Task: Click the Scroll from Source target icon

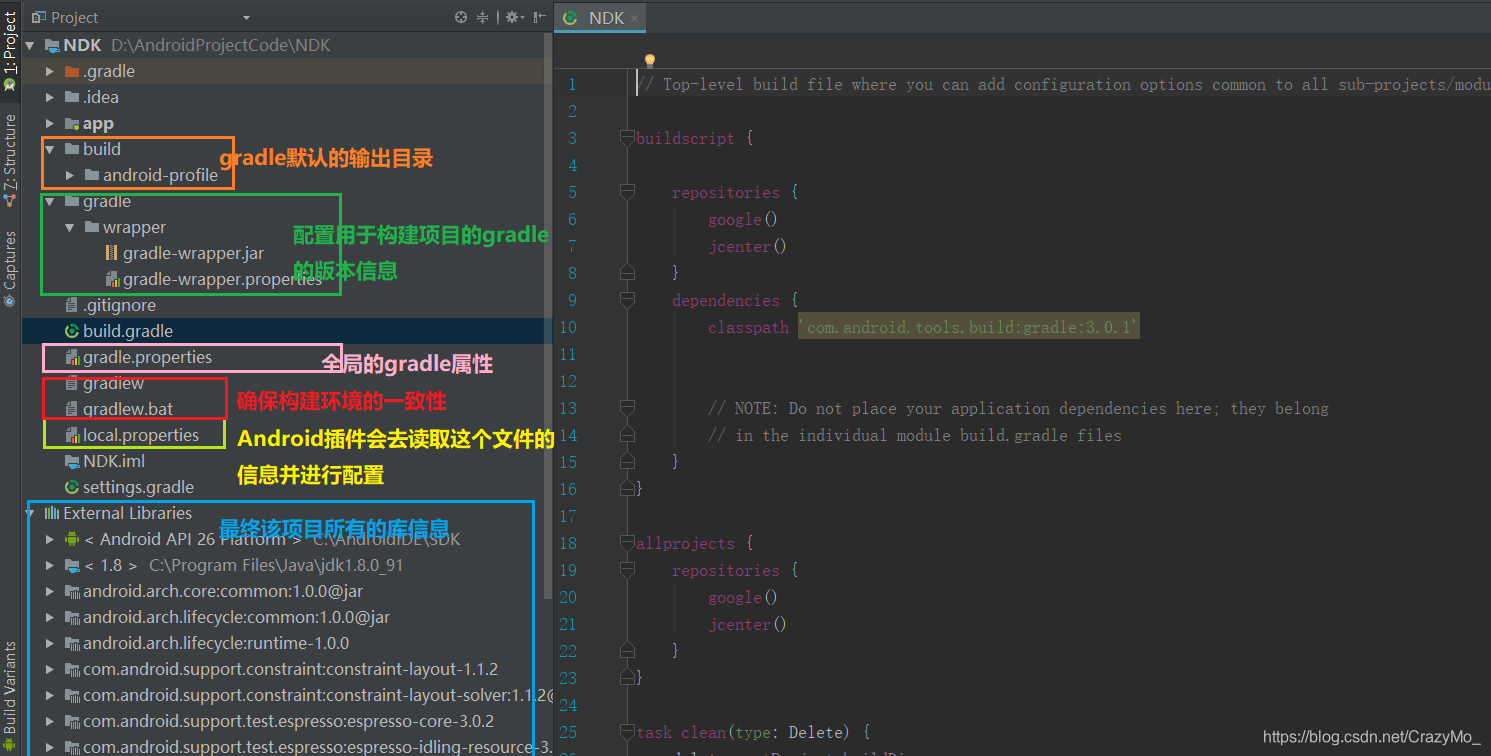Action: pyautogui.click(x=461, y=17)
